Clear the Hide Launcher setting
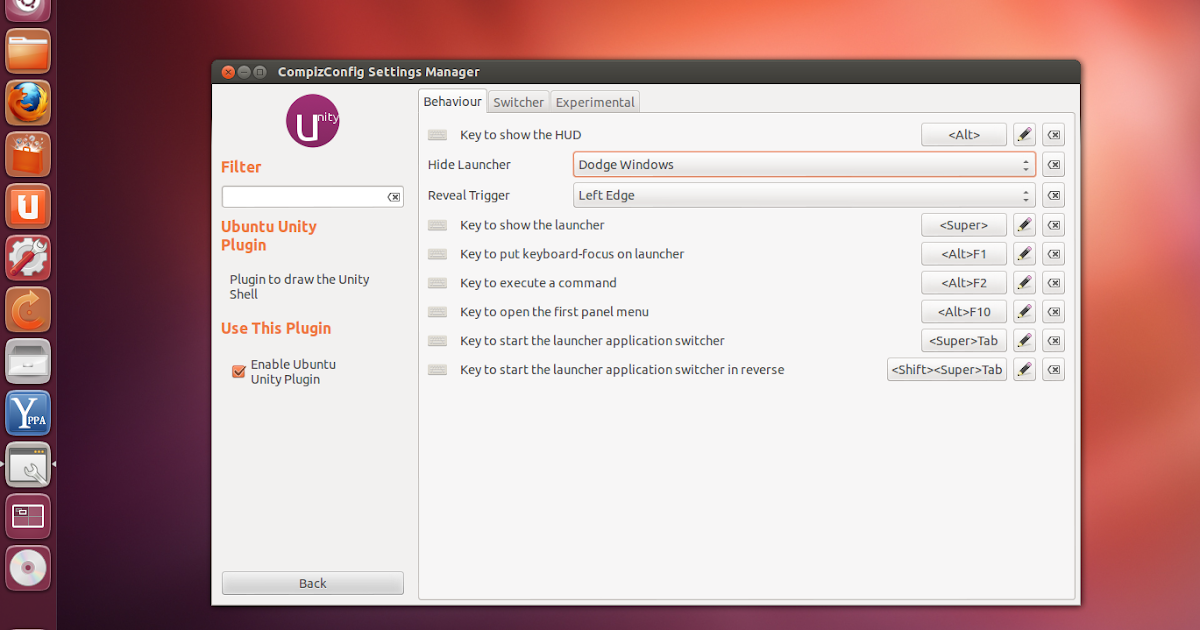 (x=1052, y=164)
